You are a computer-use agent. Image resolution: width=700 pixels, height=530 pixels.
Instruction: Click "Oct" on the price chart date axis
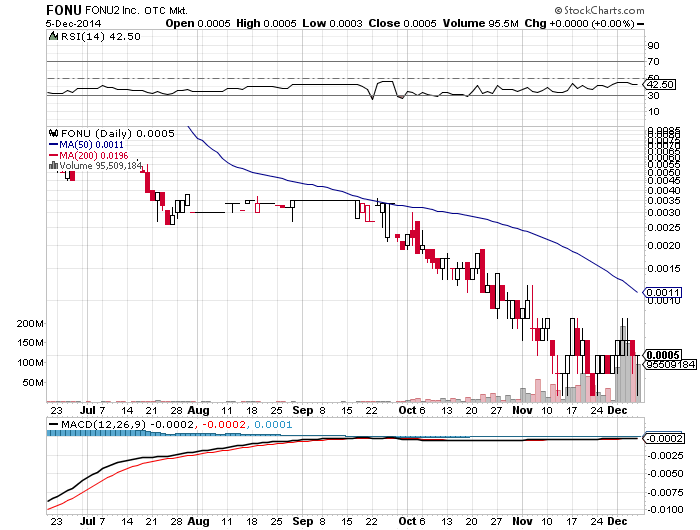[x=407, y=410]
